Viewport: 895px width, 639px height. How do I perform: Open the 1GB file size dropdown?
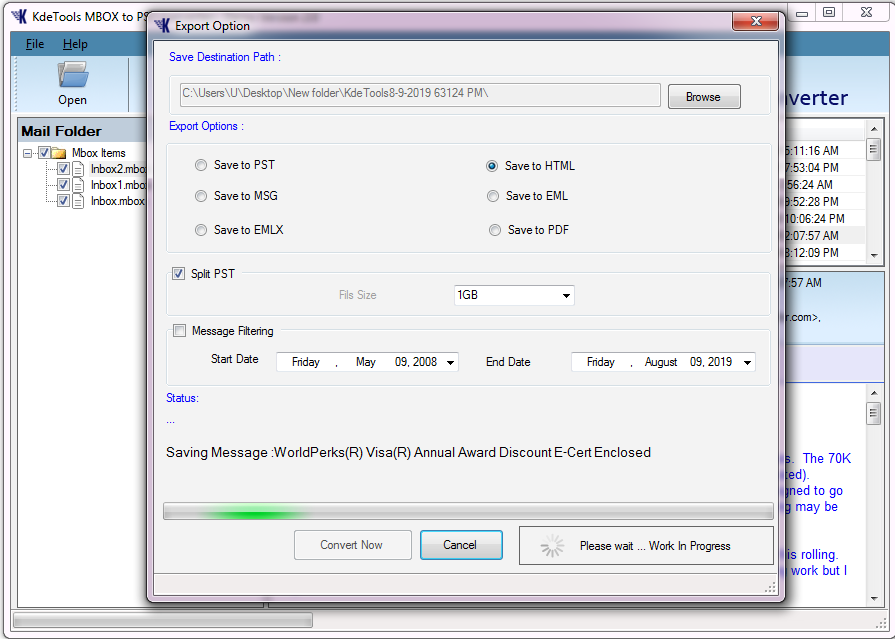pyautogui.click(x=566, y=296)
